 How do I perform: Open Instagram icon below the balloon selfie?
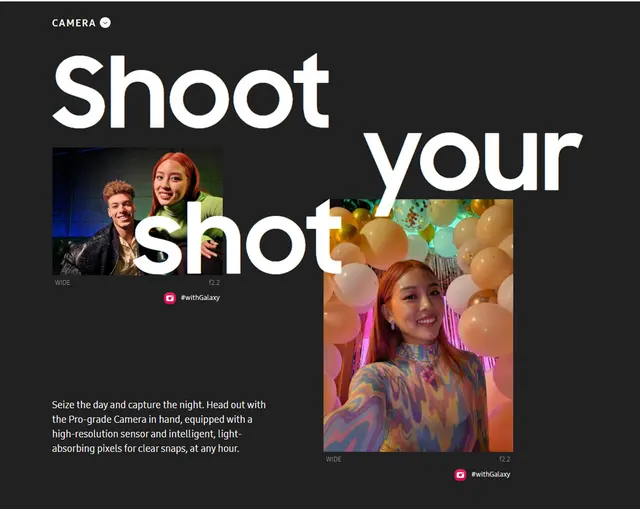pos(460,475)
